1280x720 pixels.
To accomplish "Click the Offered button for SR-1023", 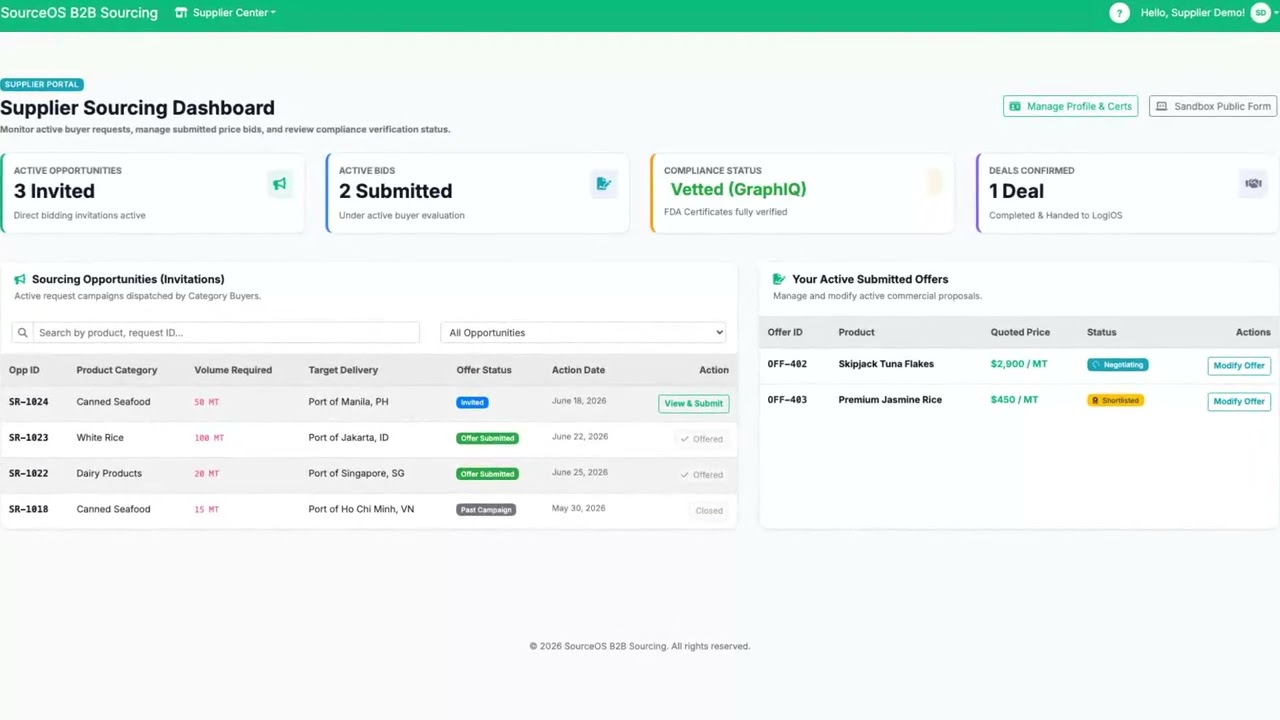I will coord(701,439).
